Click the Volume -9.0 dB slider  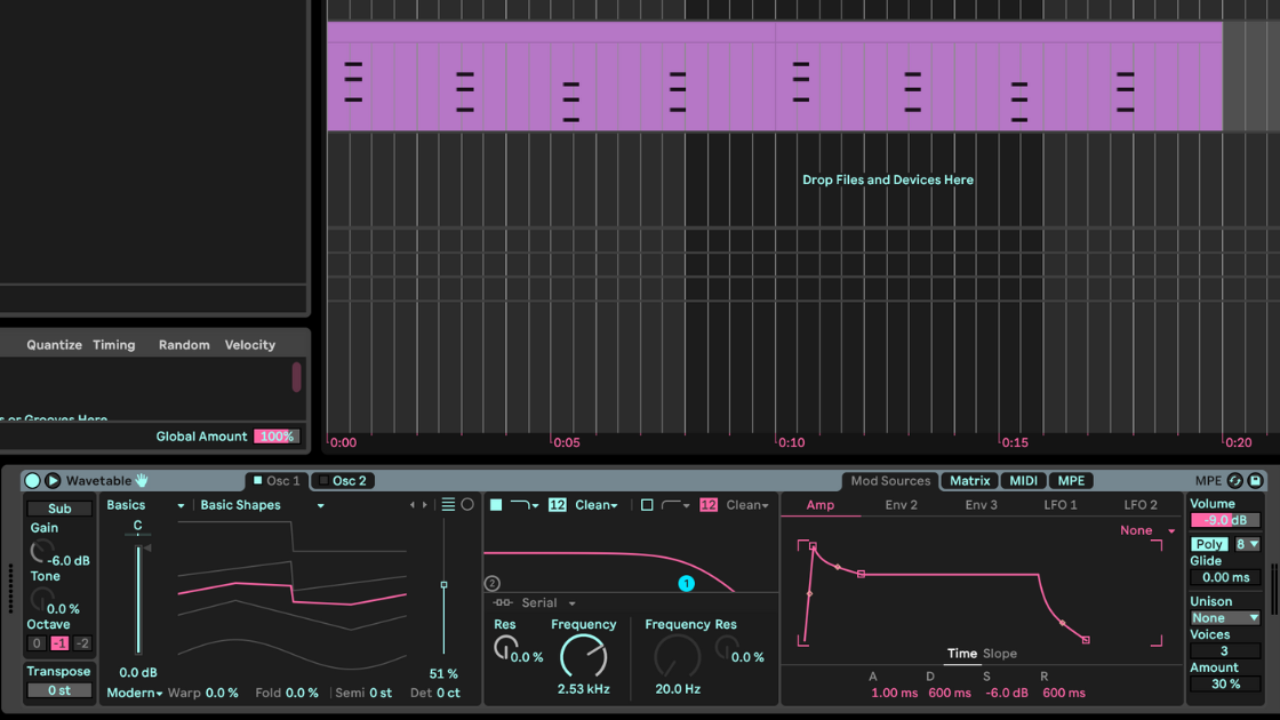pos(1226,520)
